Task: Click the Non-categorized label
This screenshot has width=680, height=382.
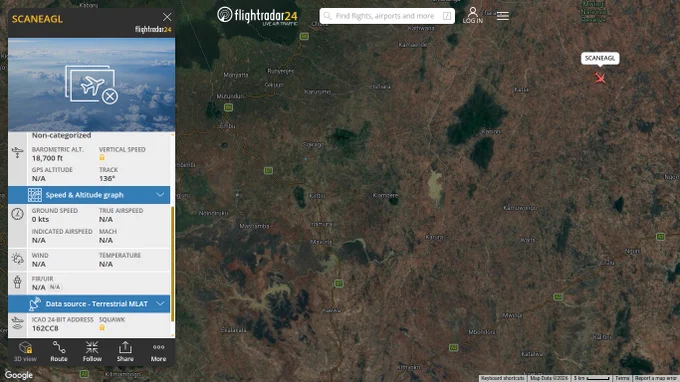Action: click(61, 135)
